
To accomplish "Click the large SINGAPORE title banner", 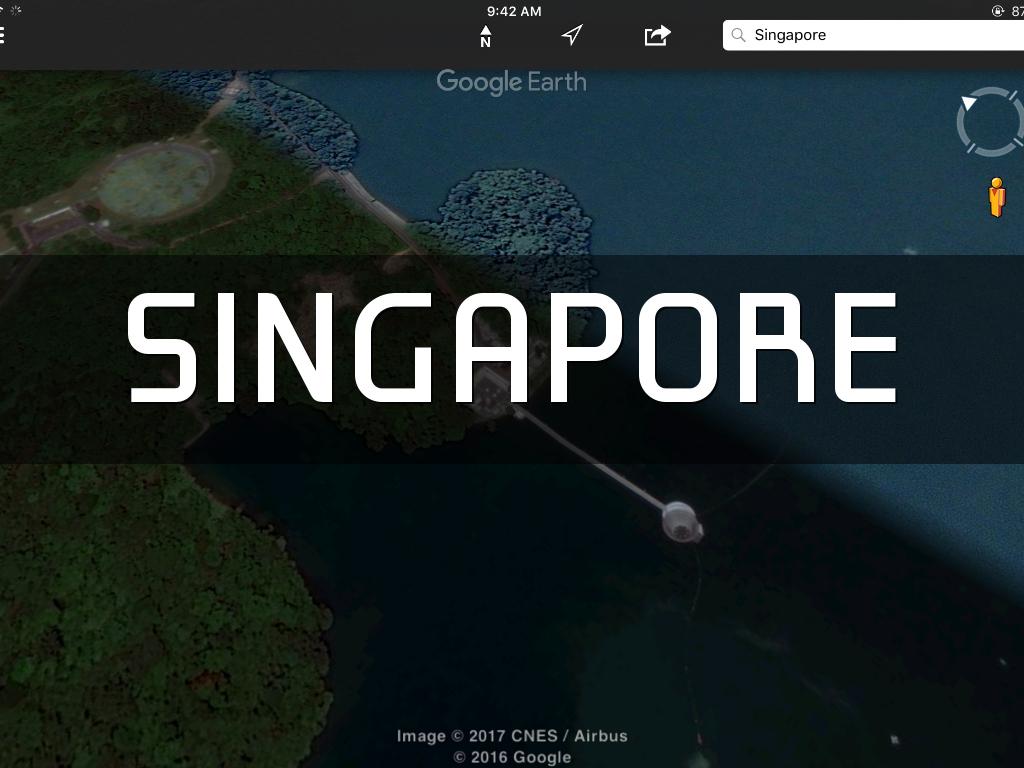I will click(512, 348).
